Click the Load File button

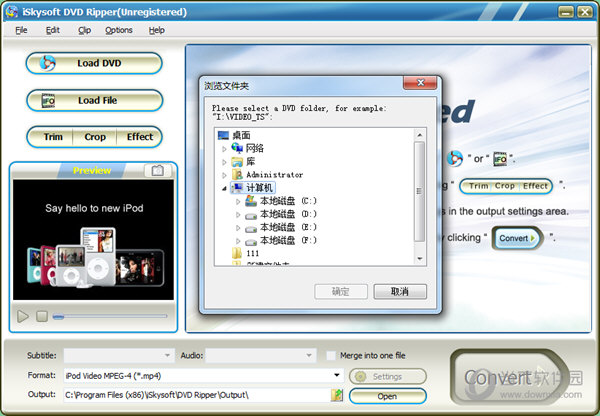pyautogui.click(x=95, y=100)
